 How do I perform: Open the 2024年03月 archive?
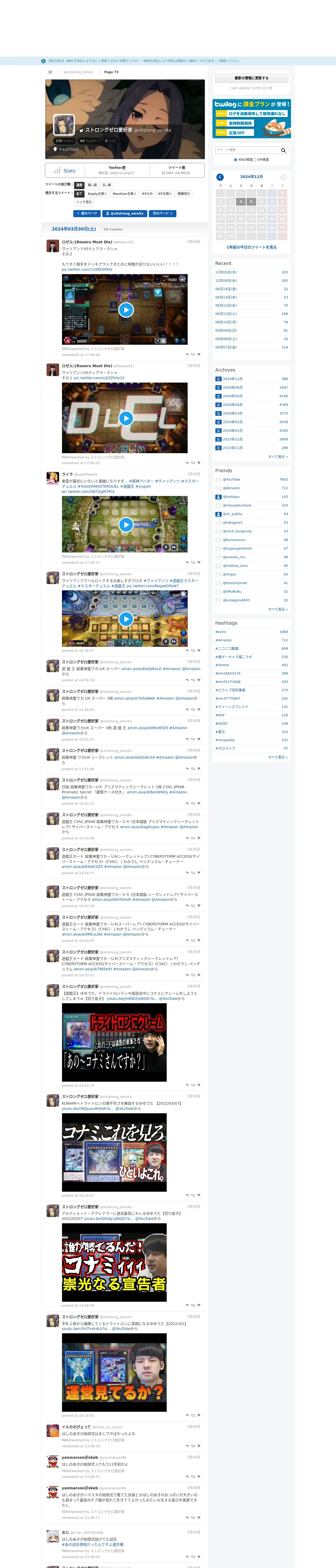(x=232, y=413)
